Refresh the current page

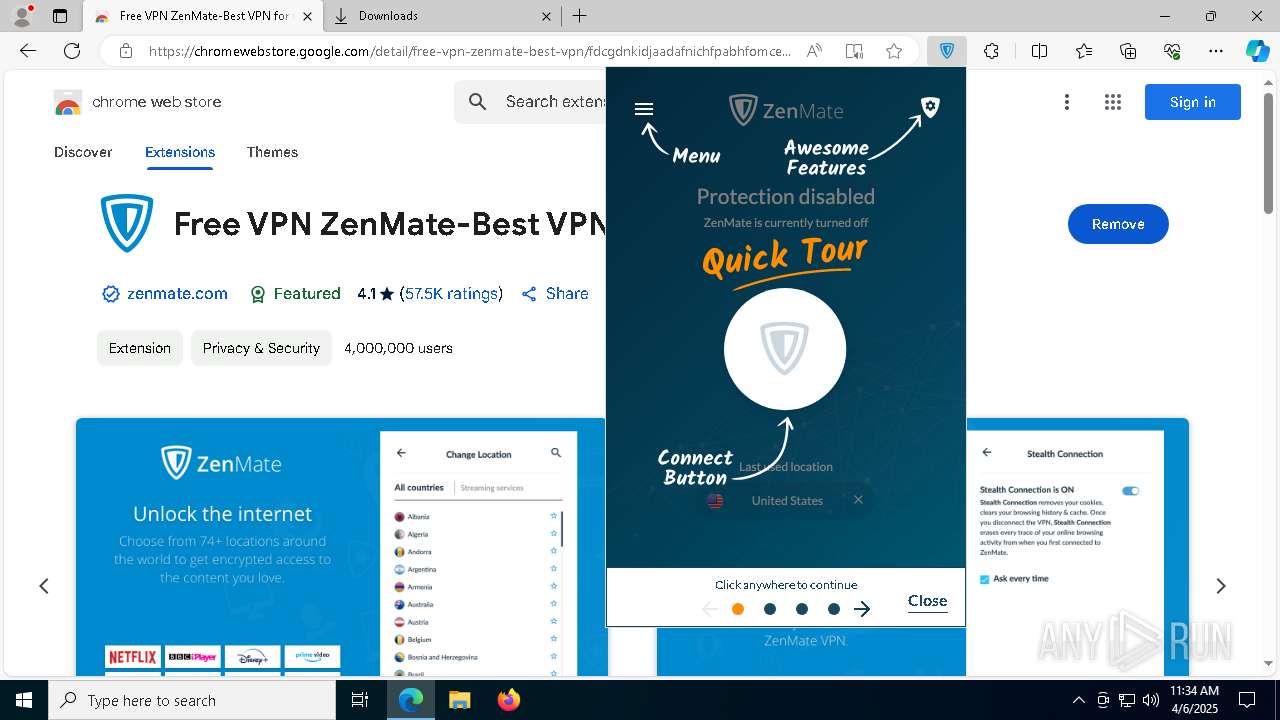click(x=72, y=51)
